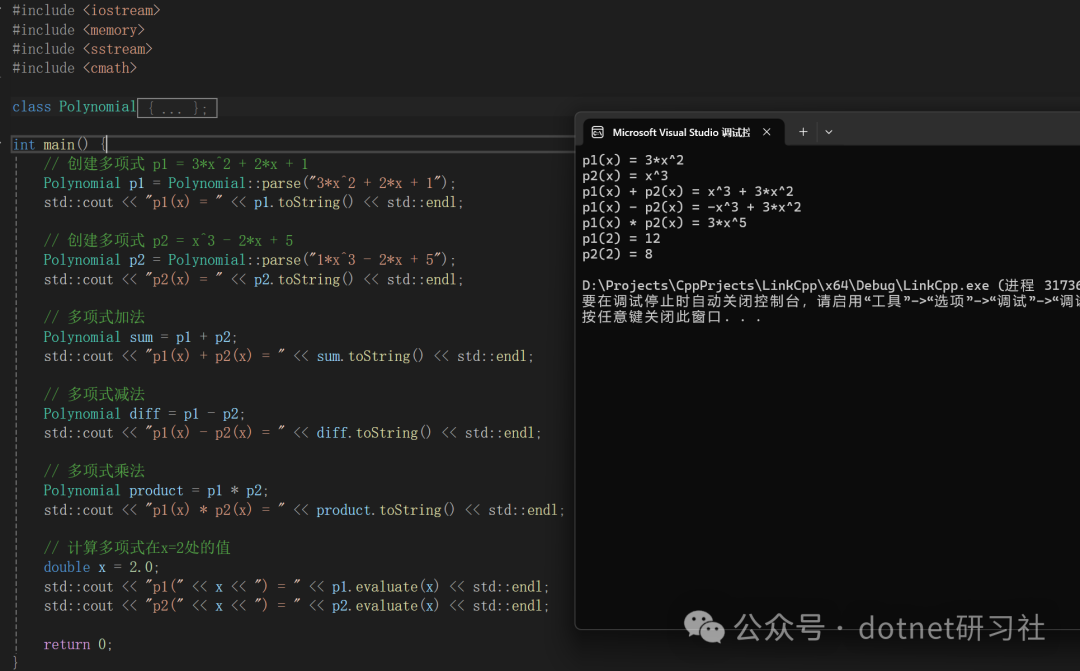The width and height of the screenshot is (1080, 671).
Task: Click the comment 多项式加法
Action: coord(94,317)
